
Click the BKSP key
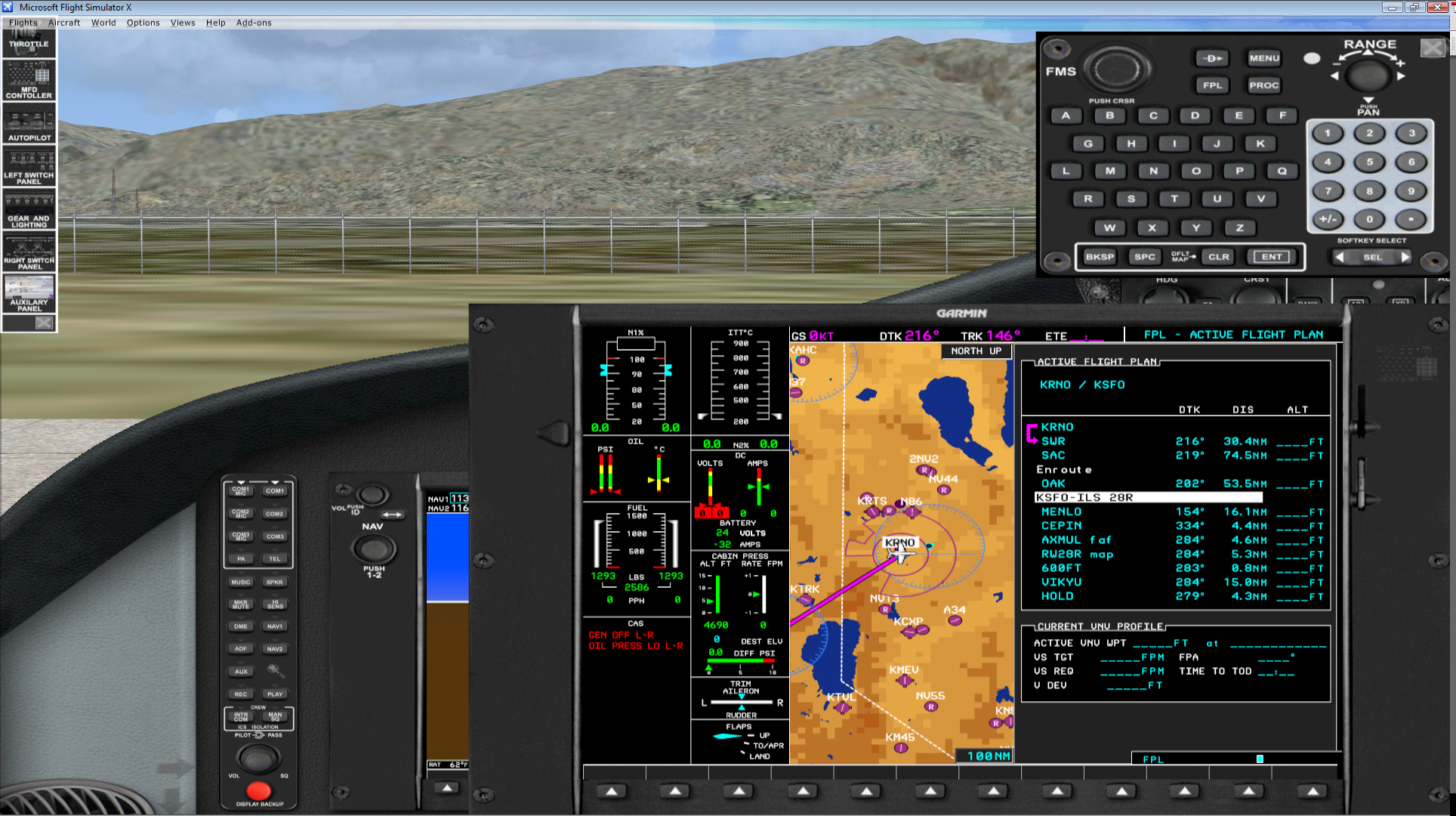coord(1100,257)
